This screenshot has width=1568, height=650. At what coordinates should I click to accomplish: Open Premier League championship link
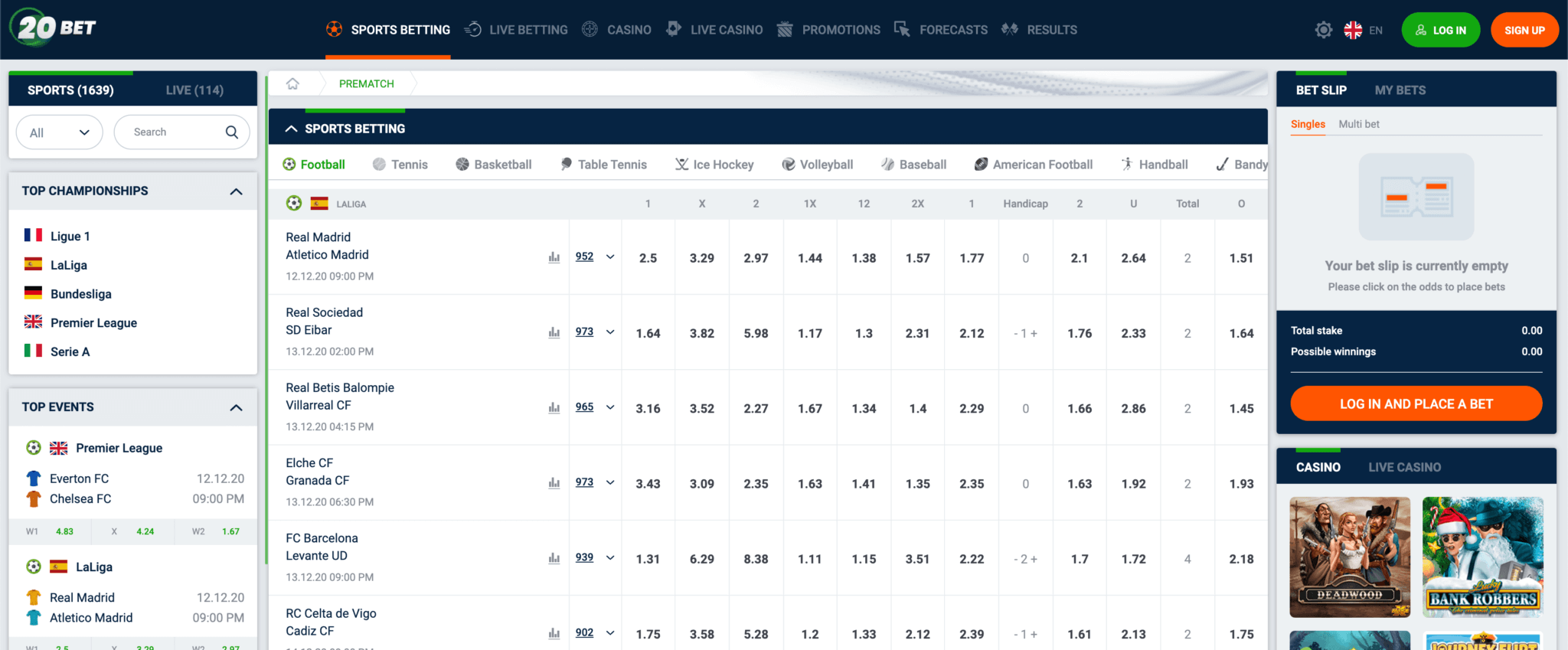click(x=93, y=322)
